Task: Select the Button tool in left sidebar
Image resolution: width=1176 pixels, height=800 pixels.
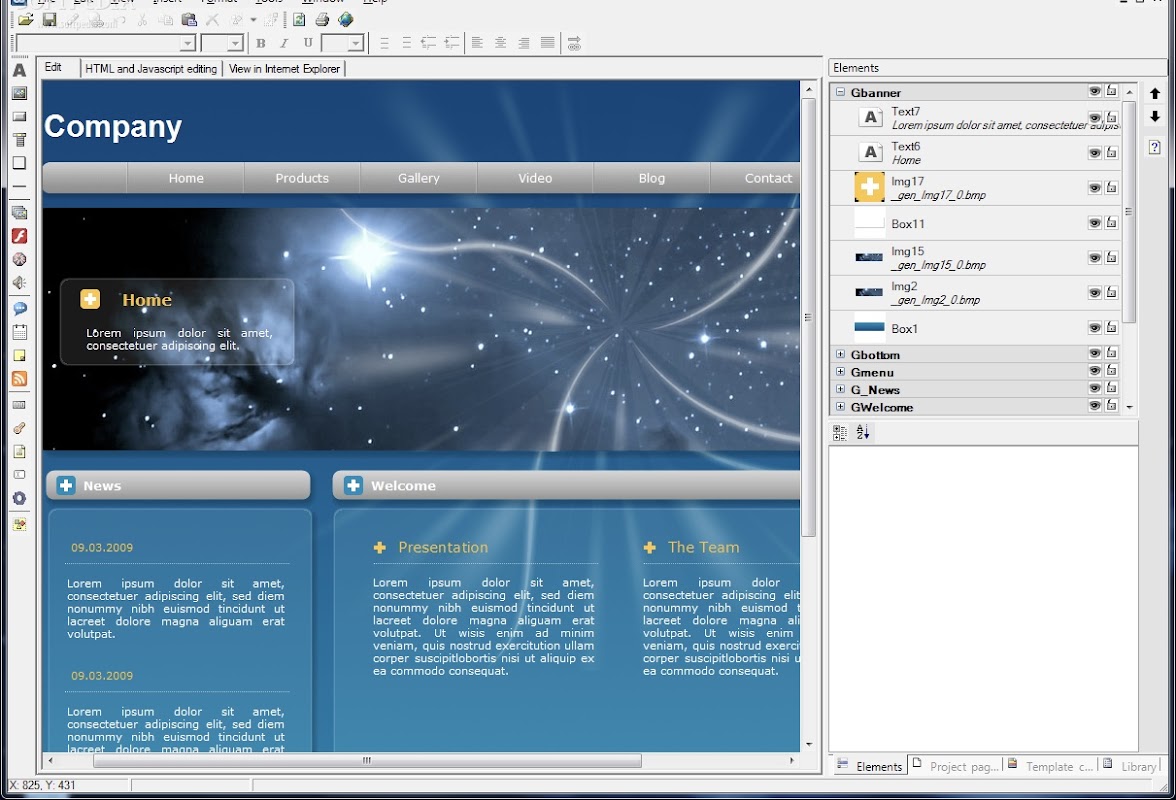Action: coord(20,116)
